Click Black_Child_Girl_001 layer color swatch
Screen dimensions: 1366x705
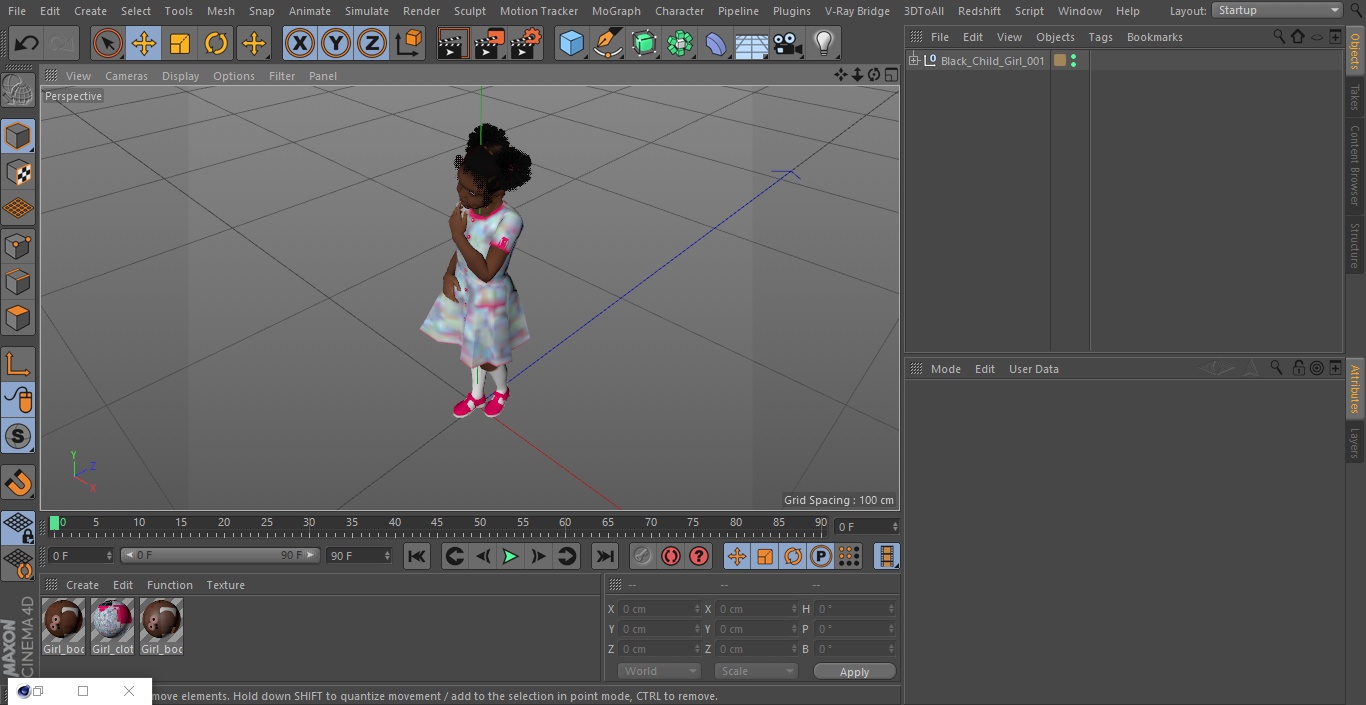1060,61
